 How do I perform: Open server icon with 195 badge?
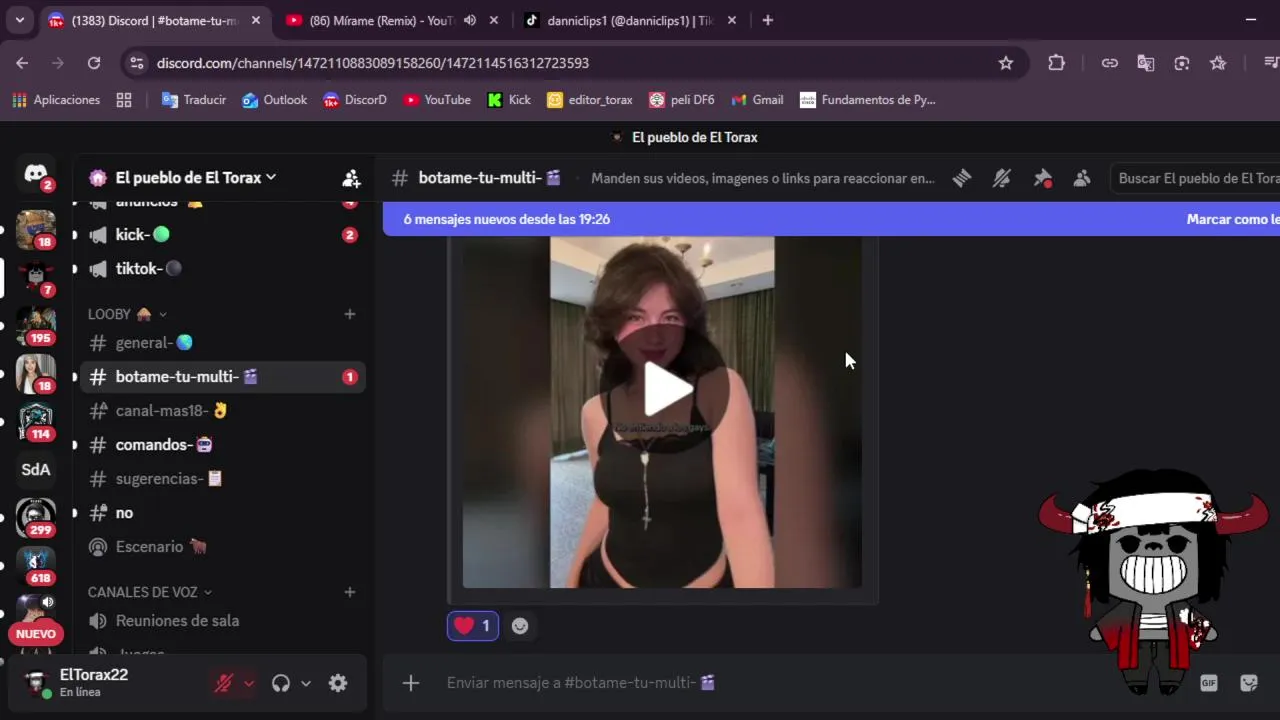tap(36, 325)
